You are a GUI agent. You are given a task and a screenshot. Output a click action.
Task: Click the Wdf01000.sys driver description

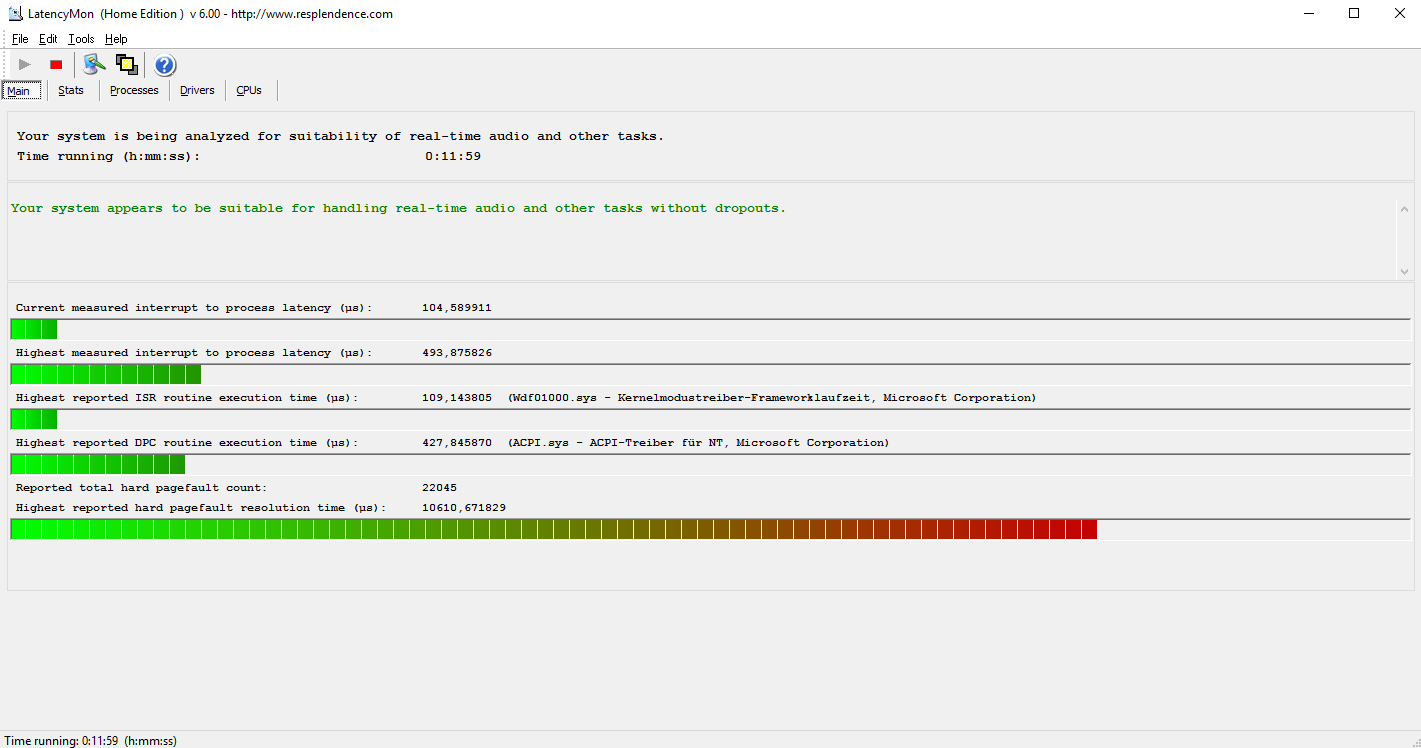coord(772,398)
